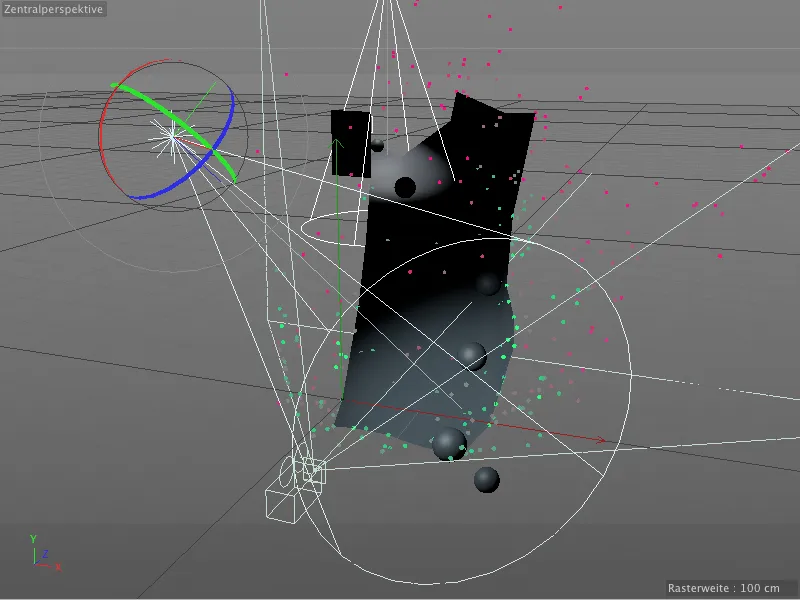This screenshot has width=800, height=600.
Task: Select the large sphere at the plane's bottom edge
Action: click(449, 444)
